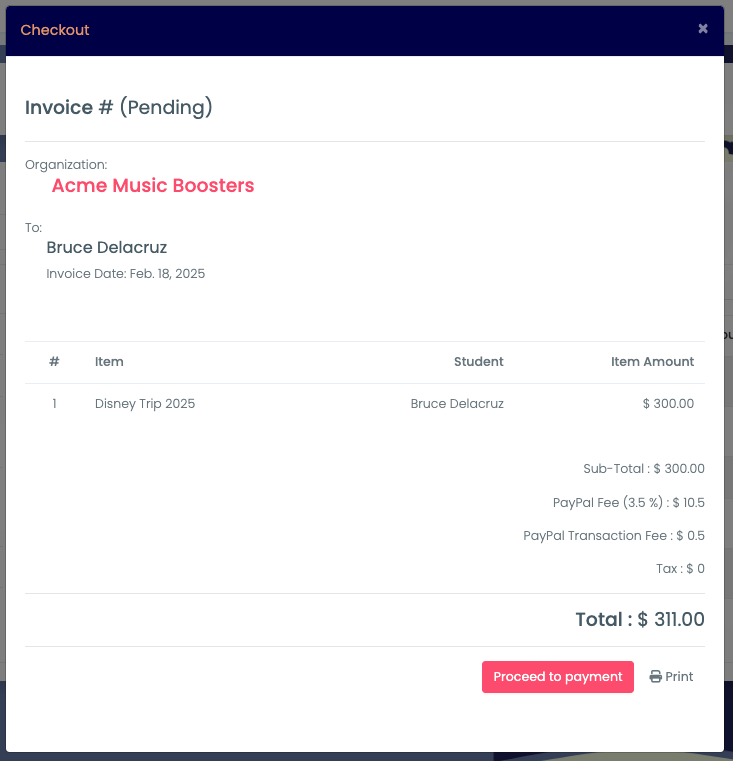The image size is (733, 761).
Task: Click the Invoice Date Feb. 18, 2025 text
Action: pos(126,274)
